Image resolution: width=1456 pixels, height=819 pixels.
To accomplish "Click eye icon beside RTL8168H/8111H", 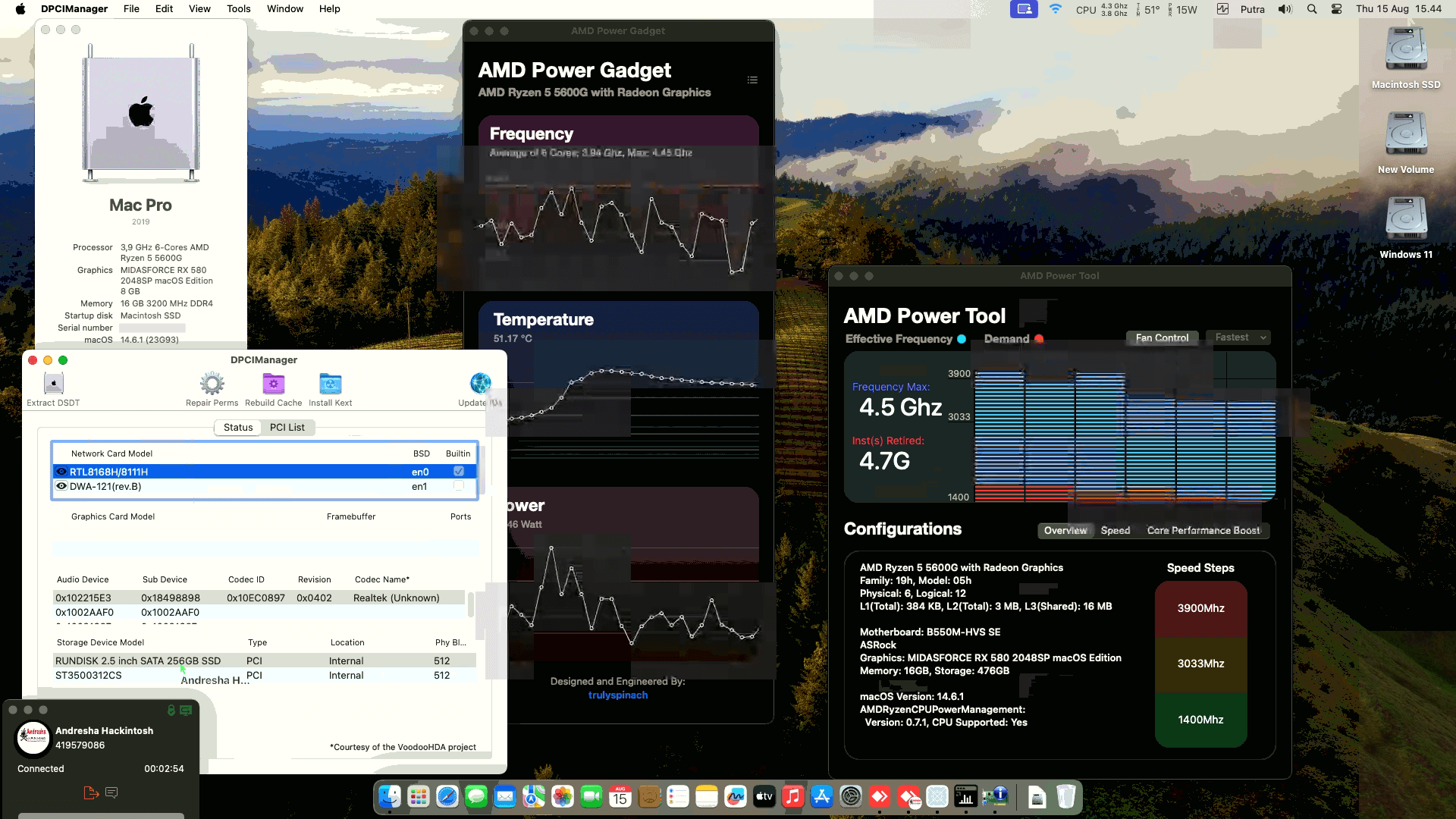I will pos(61,472).
